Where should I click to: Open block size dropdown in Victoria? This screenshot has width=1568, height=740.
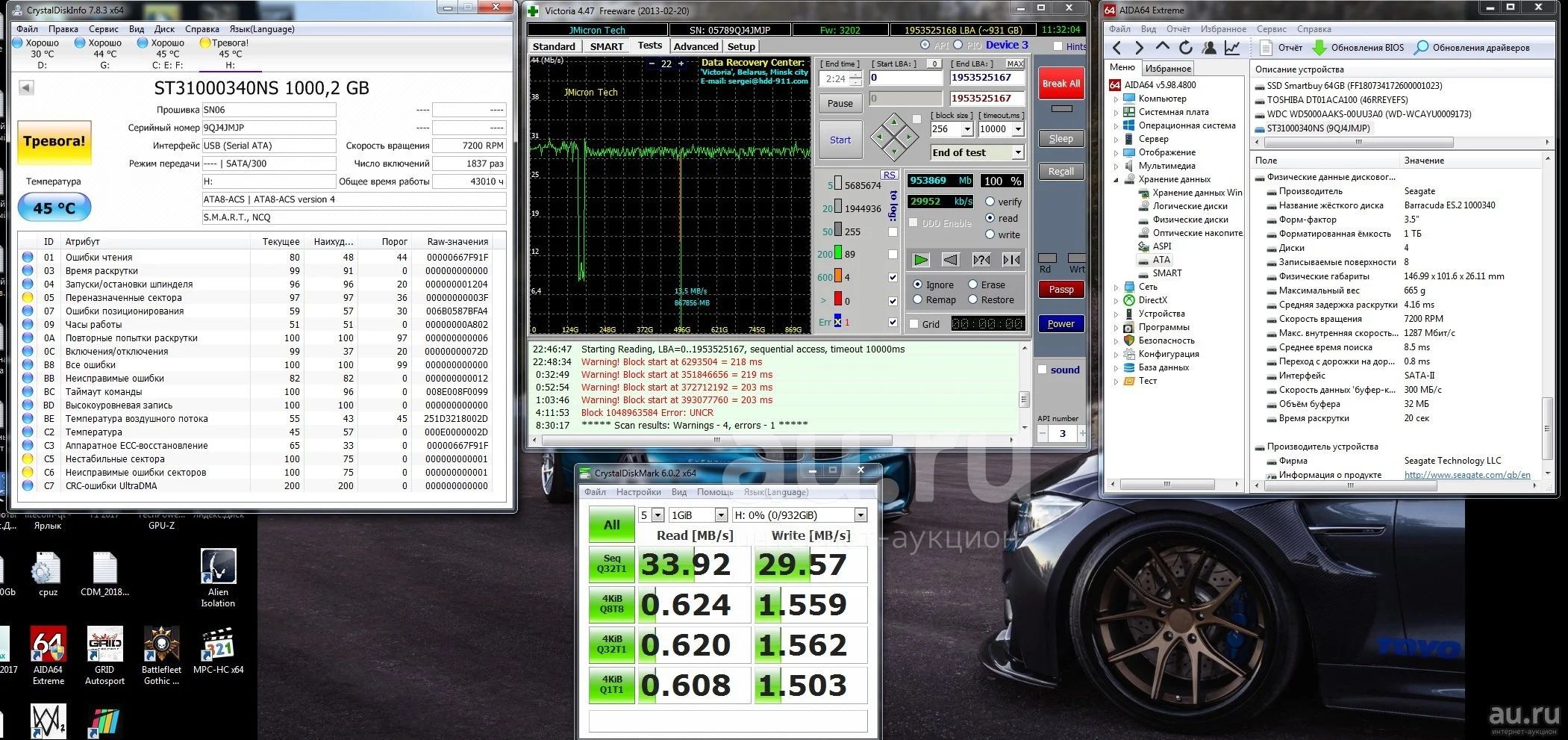[967, 129]
